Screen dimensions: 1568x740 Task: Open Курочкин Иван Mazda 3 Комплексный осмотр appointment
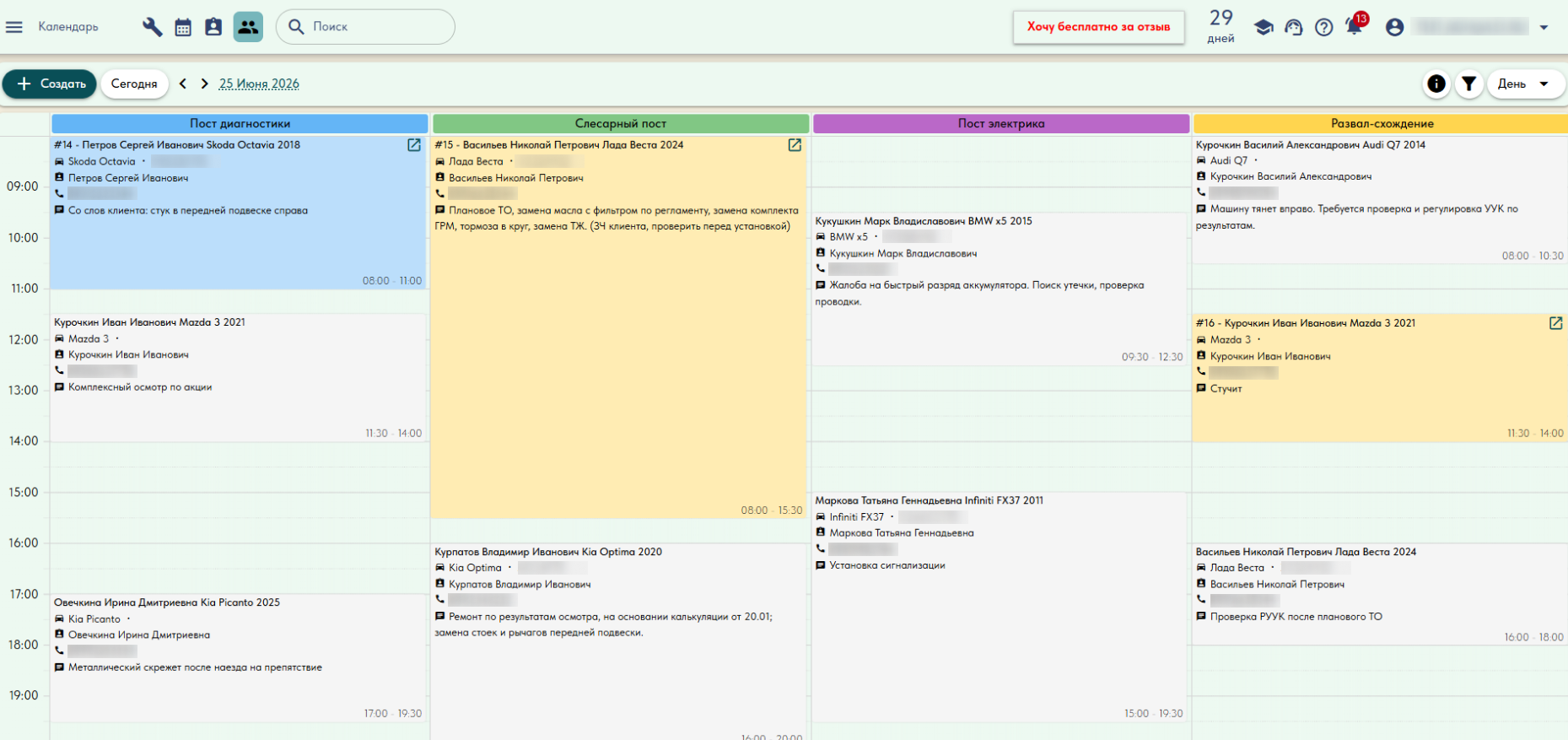click(x=239, y=377)
